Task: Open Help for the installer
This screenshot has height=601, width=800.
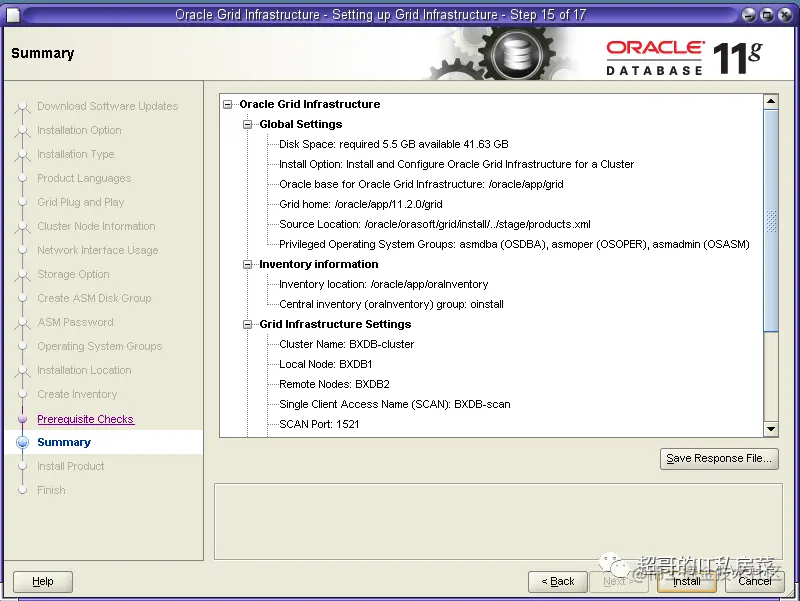Action: click(43, 582)
